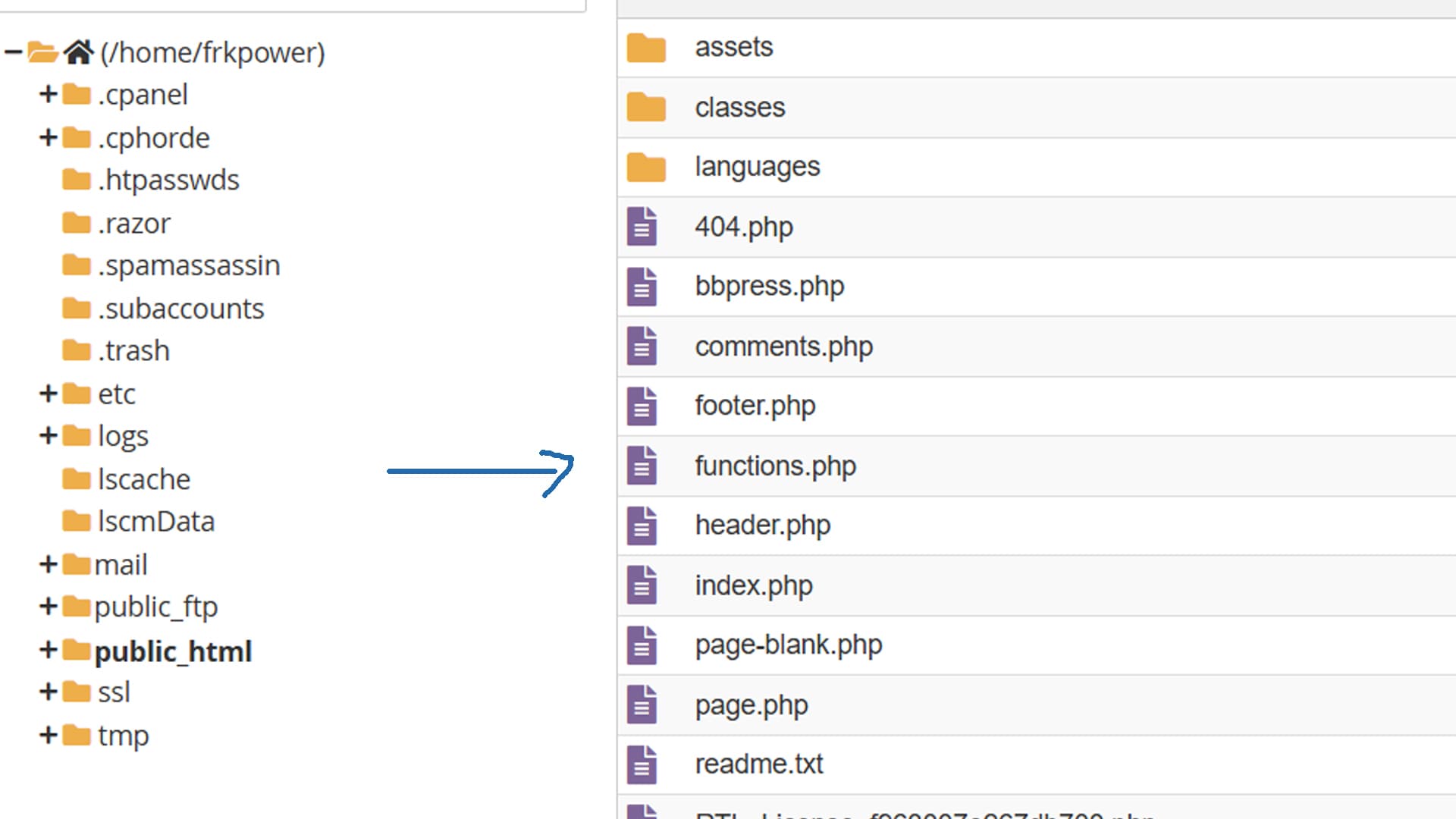Screen dimensions: 1456x819
Task: Select .spamassassin in the folder tree
Action: (189, 266)
